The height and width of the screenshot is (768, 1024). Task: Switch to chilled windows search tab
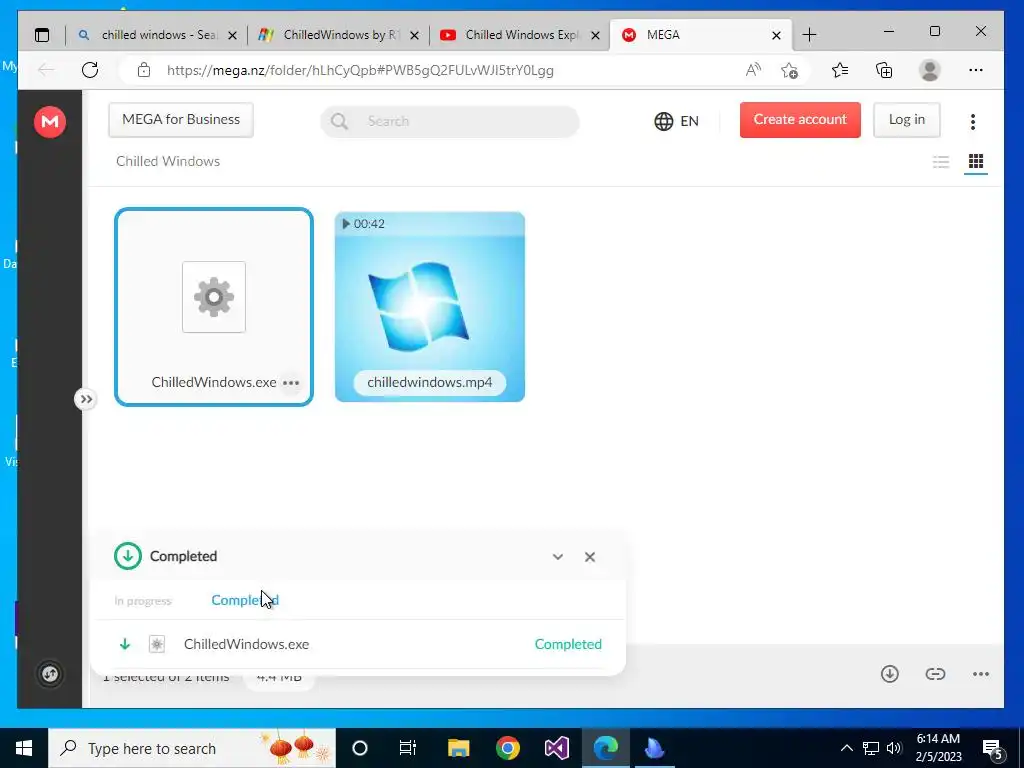(155, 35)
